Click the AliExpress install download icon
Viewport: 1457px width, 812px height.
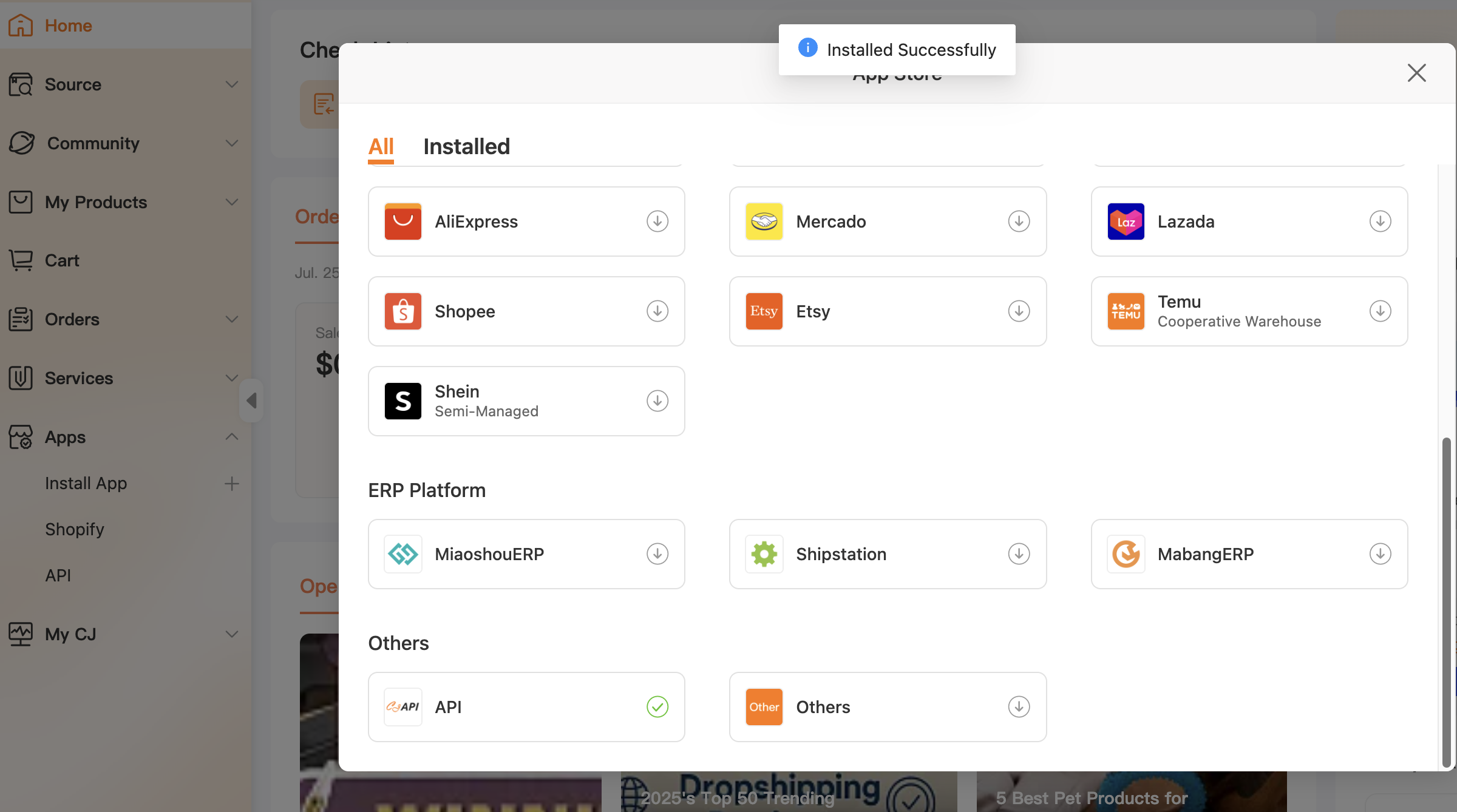(x=657, y=222)
